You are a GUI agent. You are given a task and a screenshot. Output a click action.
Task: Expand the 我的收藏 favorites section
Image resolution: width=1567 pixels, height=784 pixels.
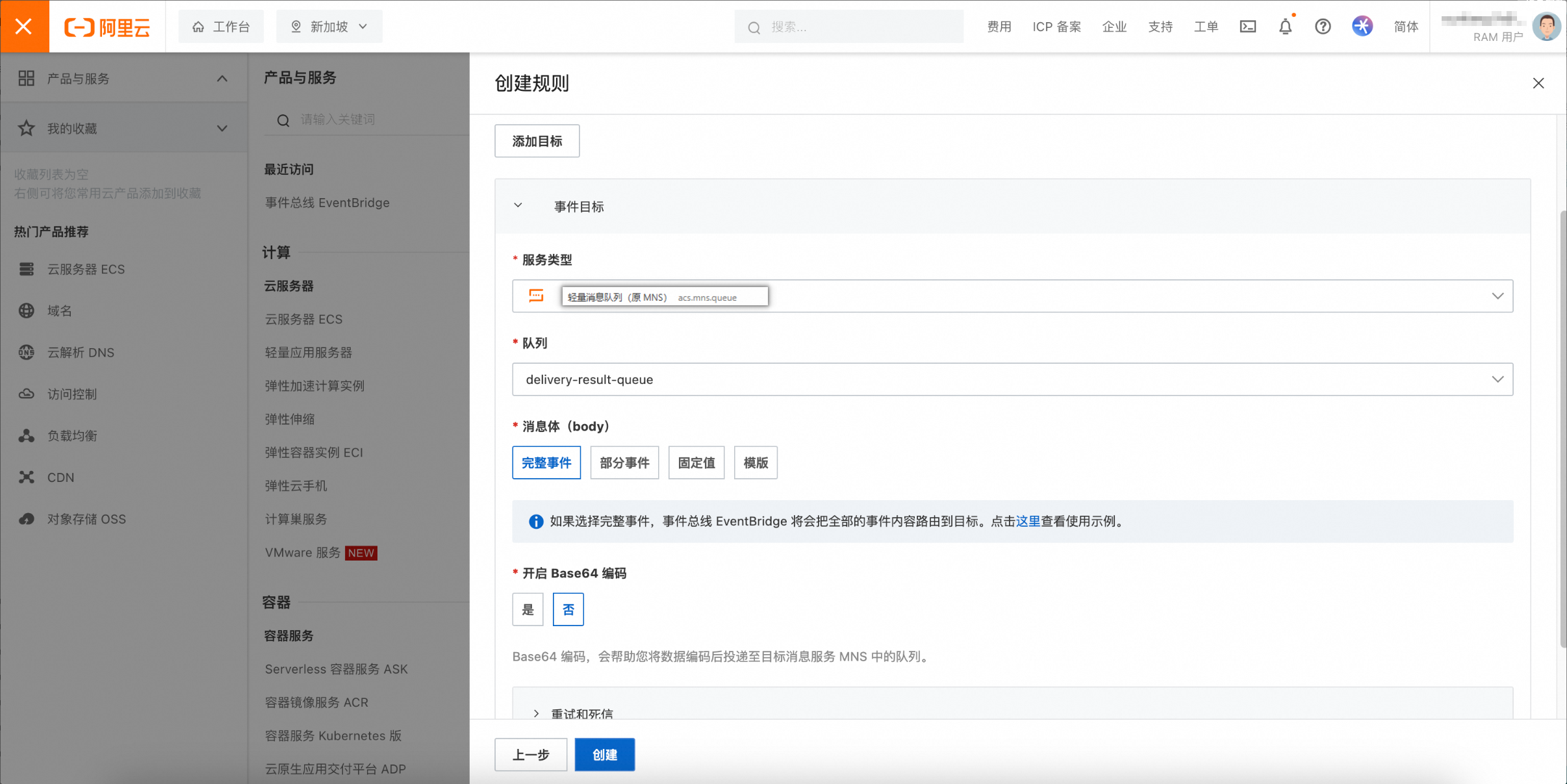pyautogui.click(x=222, y=129)
